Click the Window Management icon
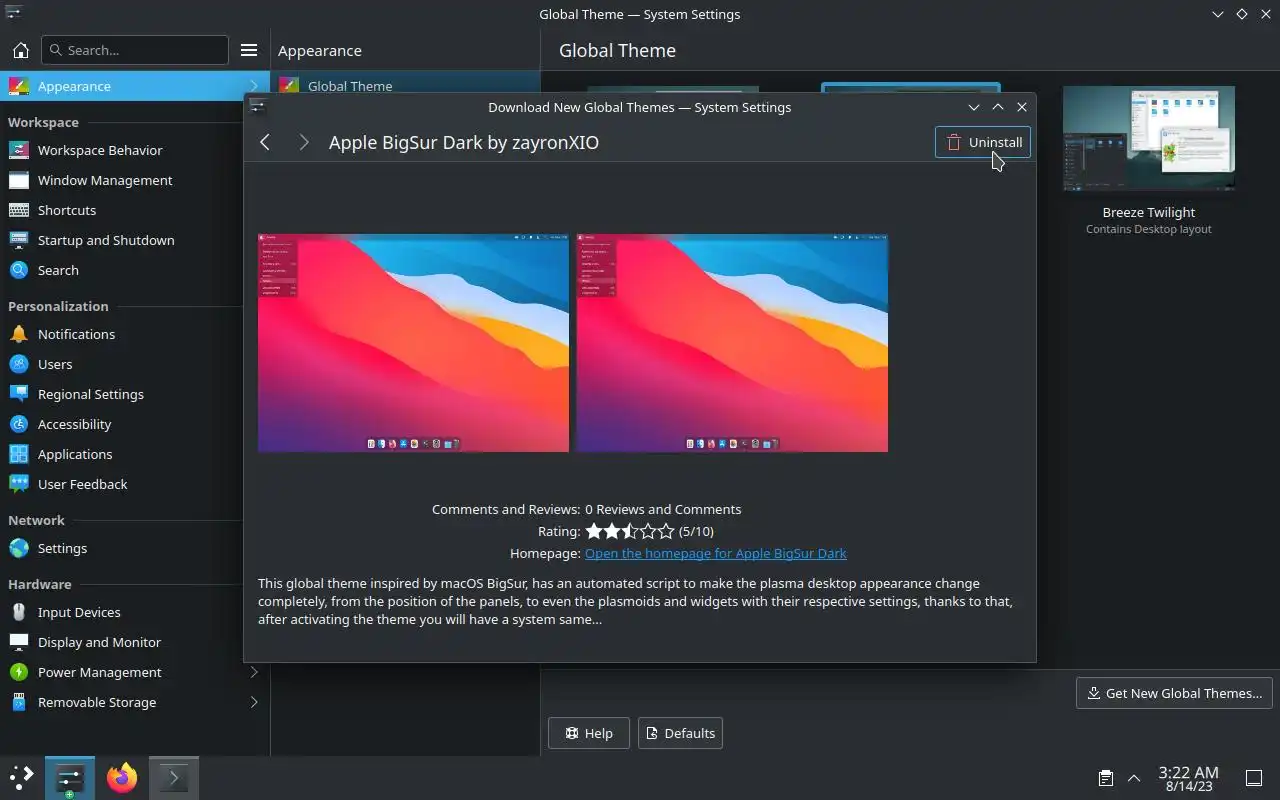Image resolution: width=1280 pixels, height=800 pixels. pyautogui.click(x=18, y=180)
